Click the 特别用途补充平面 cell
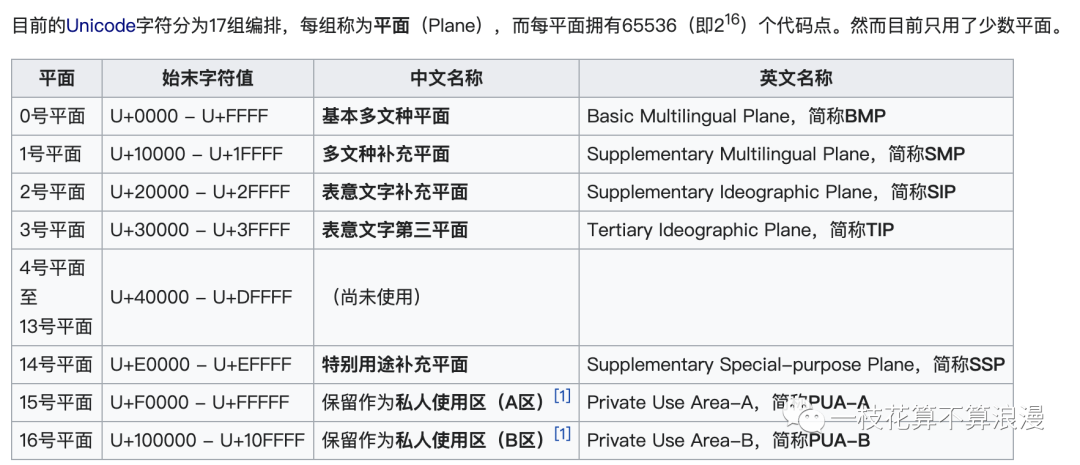 click(446, 364)
